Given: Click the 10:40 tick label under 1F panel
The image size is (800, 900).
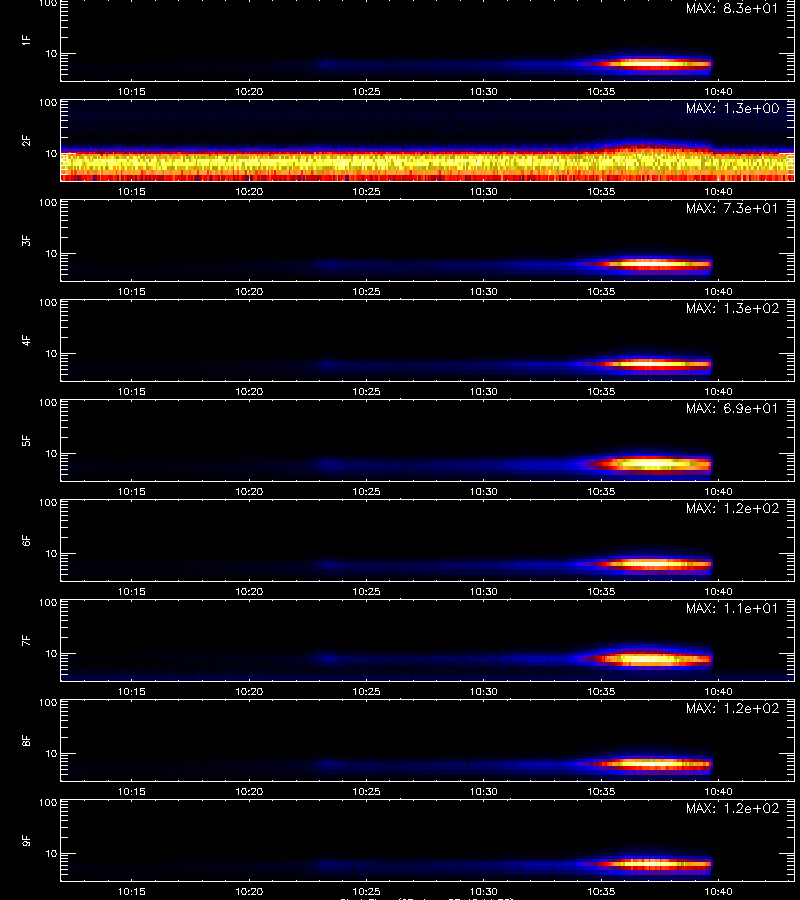Looking at the screenshot, I should (719, 91).
